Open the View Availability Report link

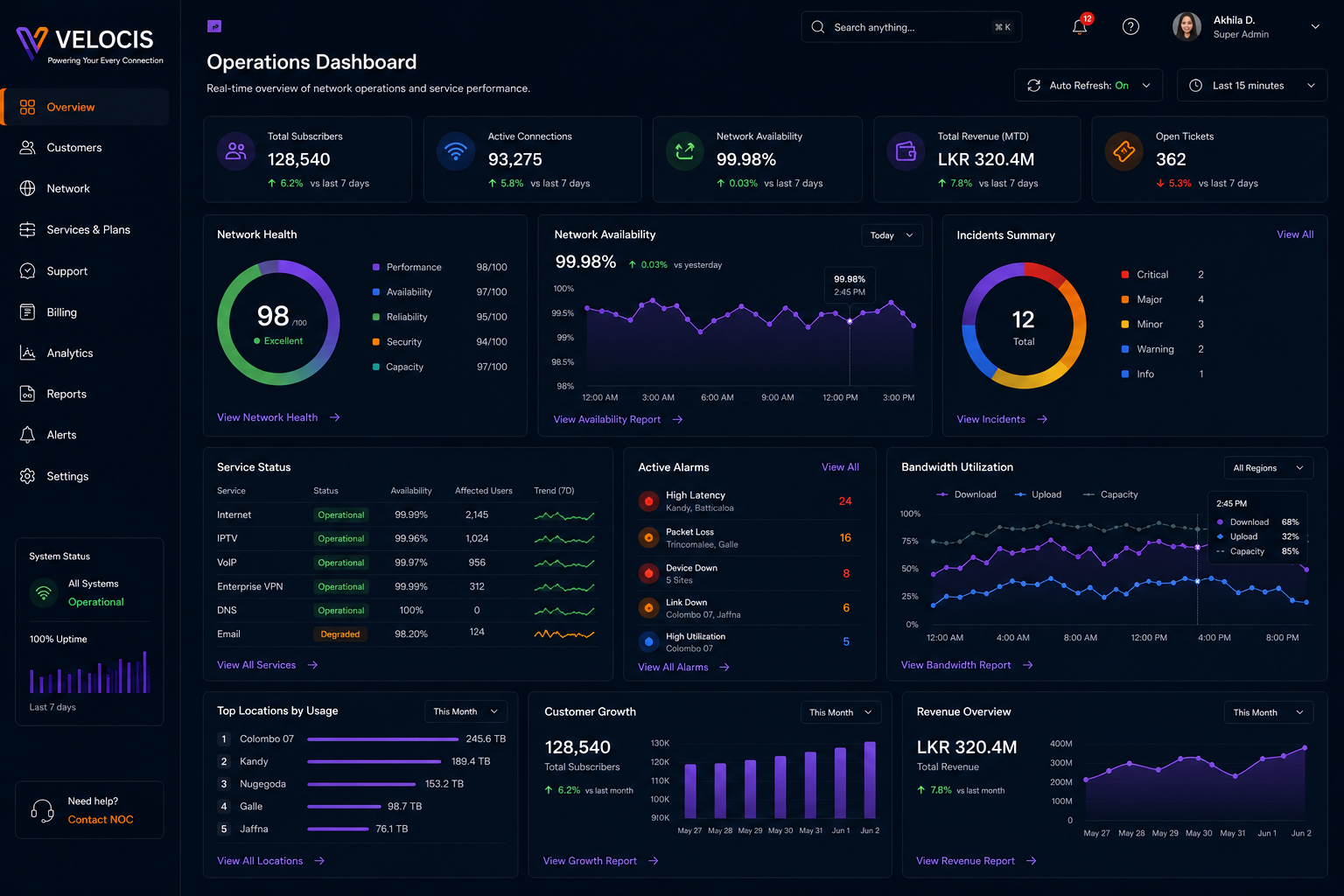coord(618,420)
